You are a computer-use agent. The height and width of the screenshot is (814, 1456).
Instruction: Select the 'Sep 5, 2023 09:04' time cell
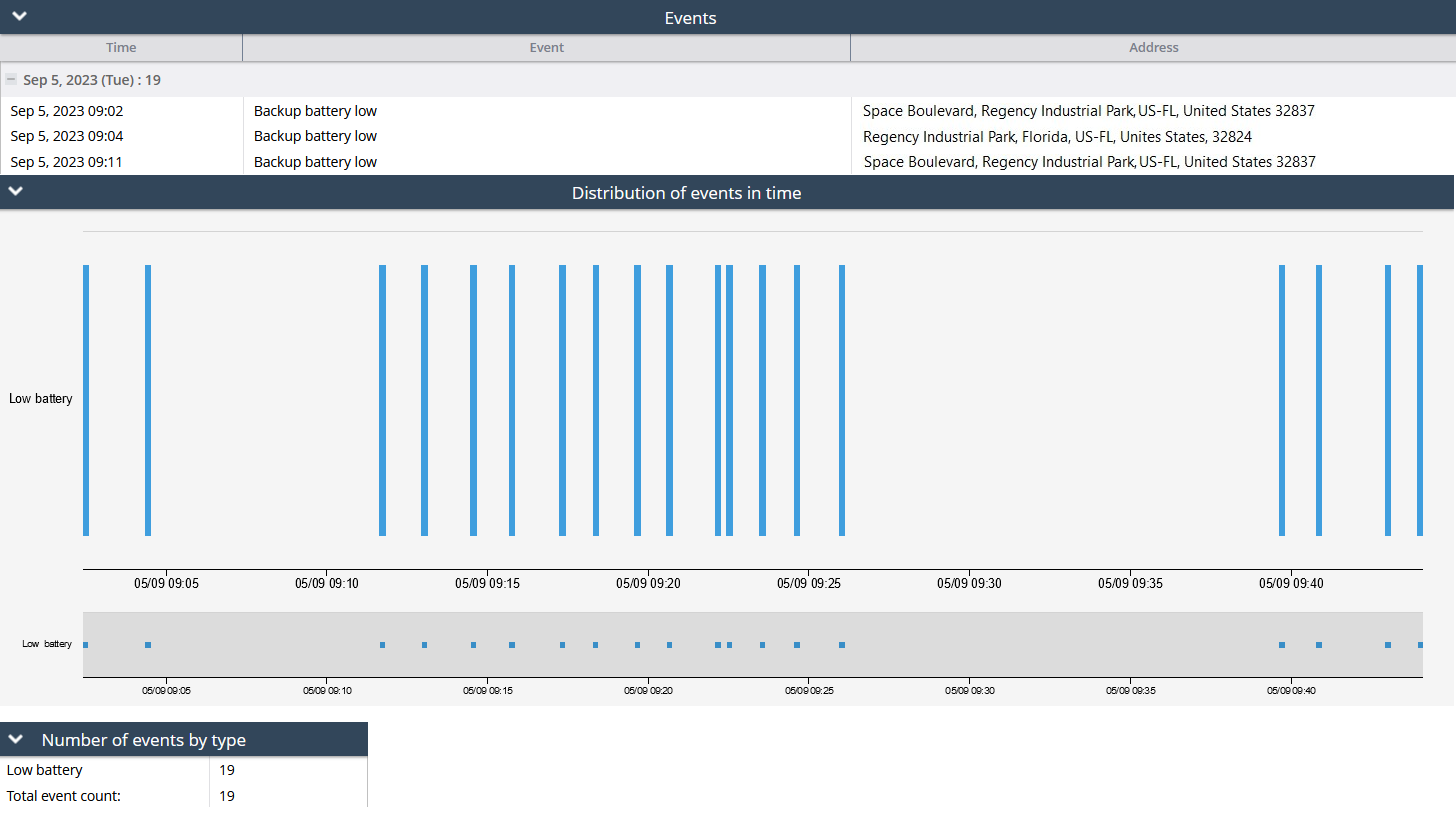click(x=67, y=136)
